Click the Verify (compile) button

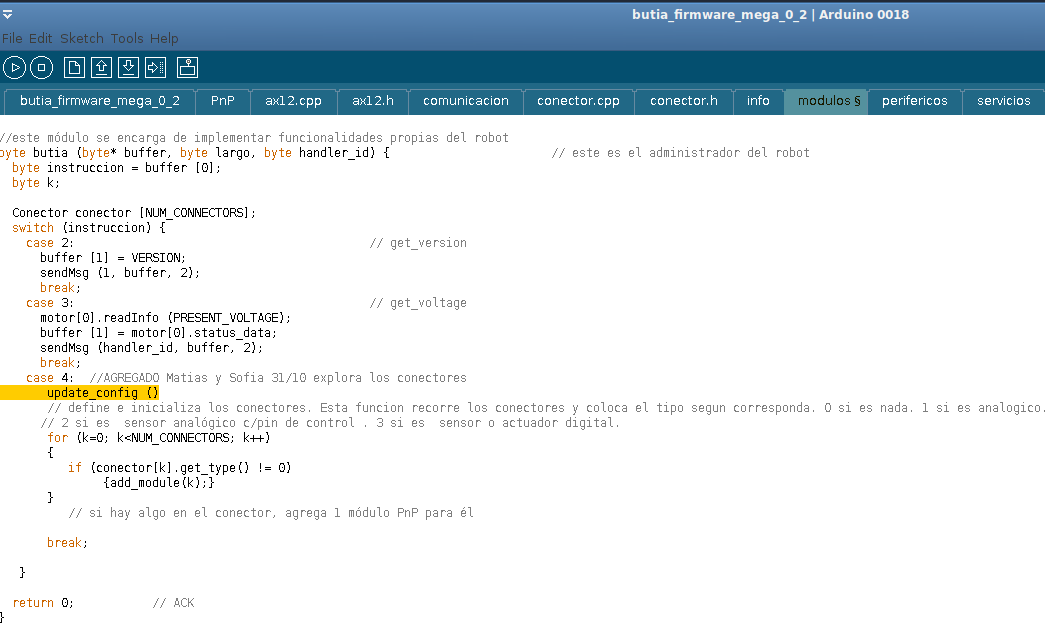point(14,68)
